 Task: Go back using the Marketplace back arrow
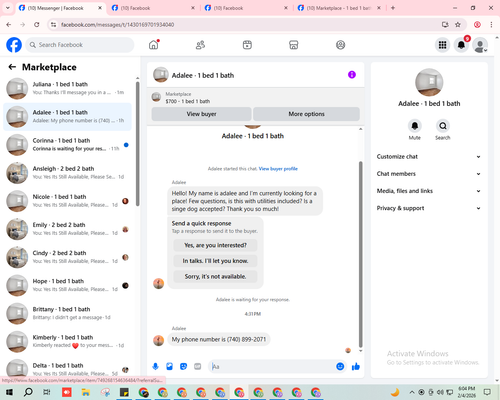tap(12, 67)
